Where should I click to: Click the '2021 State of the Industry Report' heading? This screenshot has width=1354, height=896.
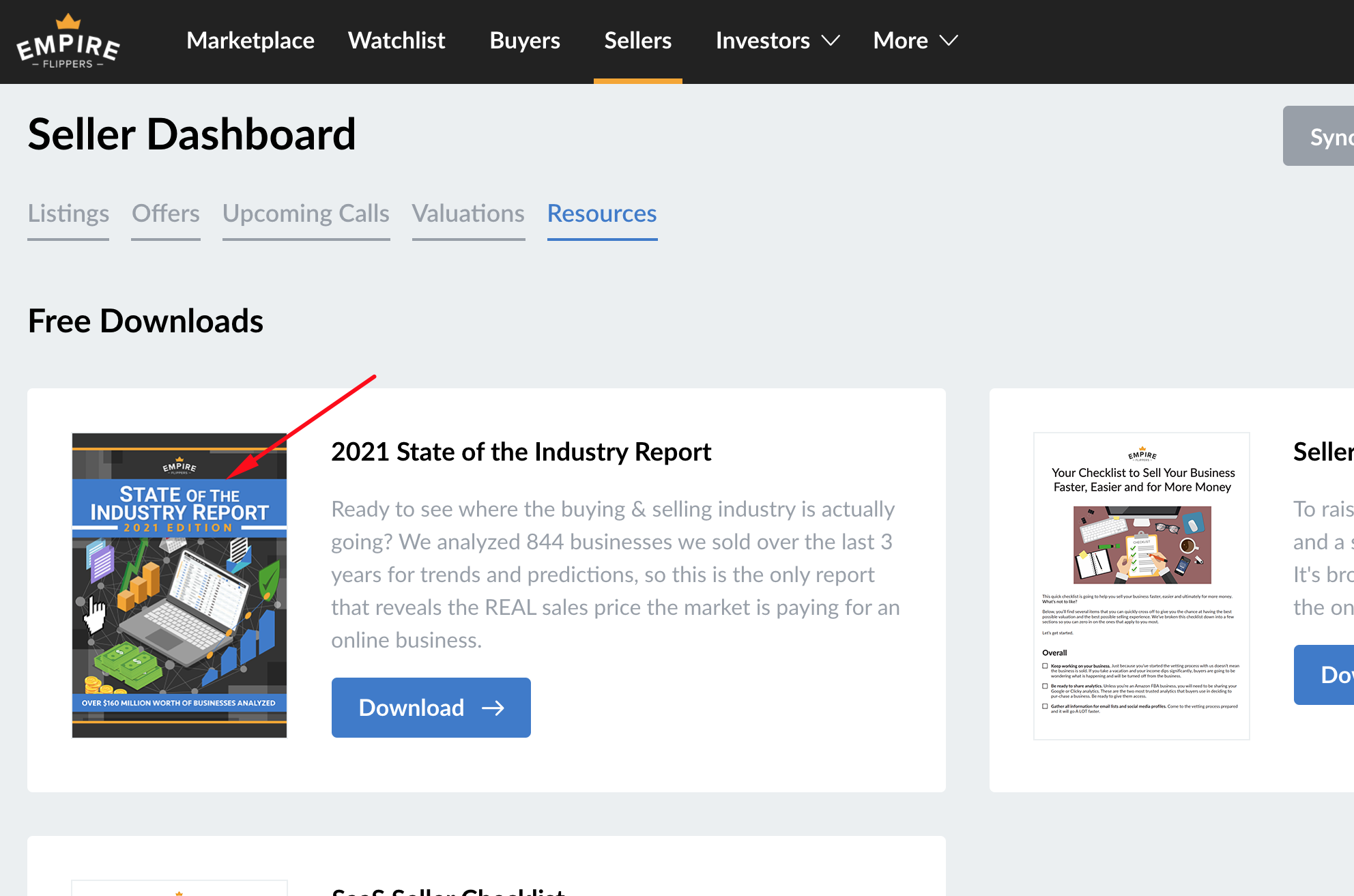tap(521, 452)
